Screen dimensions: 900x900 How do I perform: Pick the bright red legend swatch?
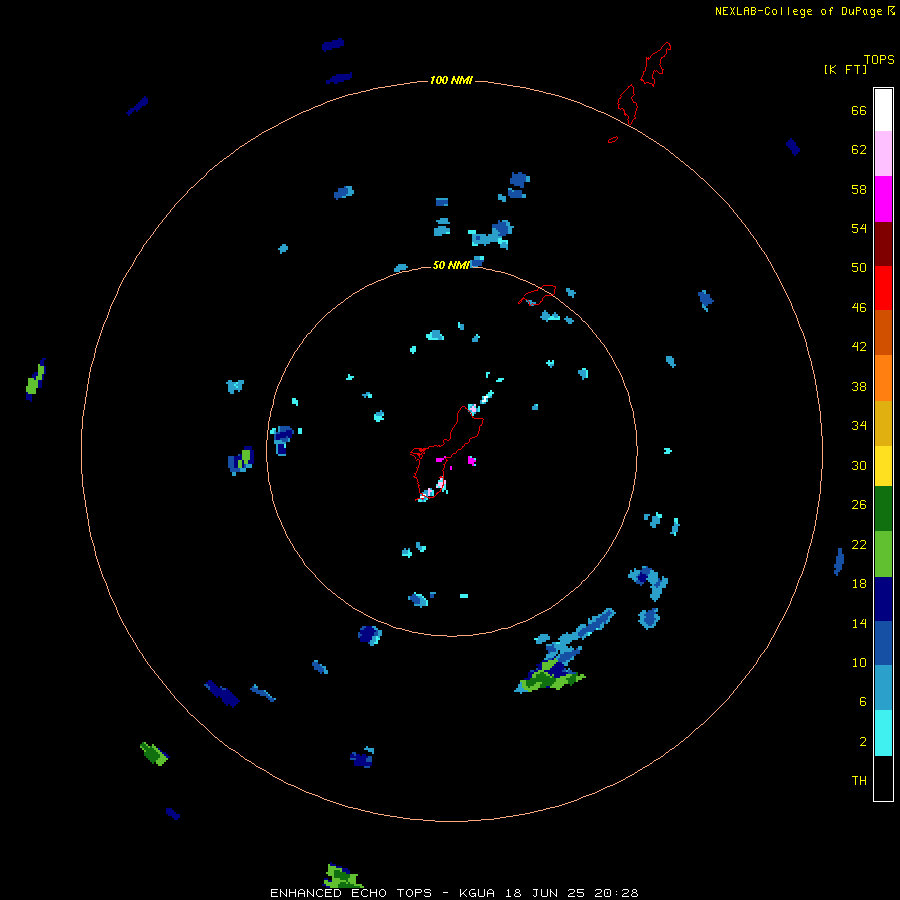pos(883,288)
